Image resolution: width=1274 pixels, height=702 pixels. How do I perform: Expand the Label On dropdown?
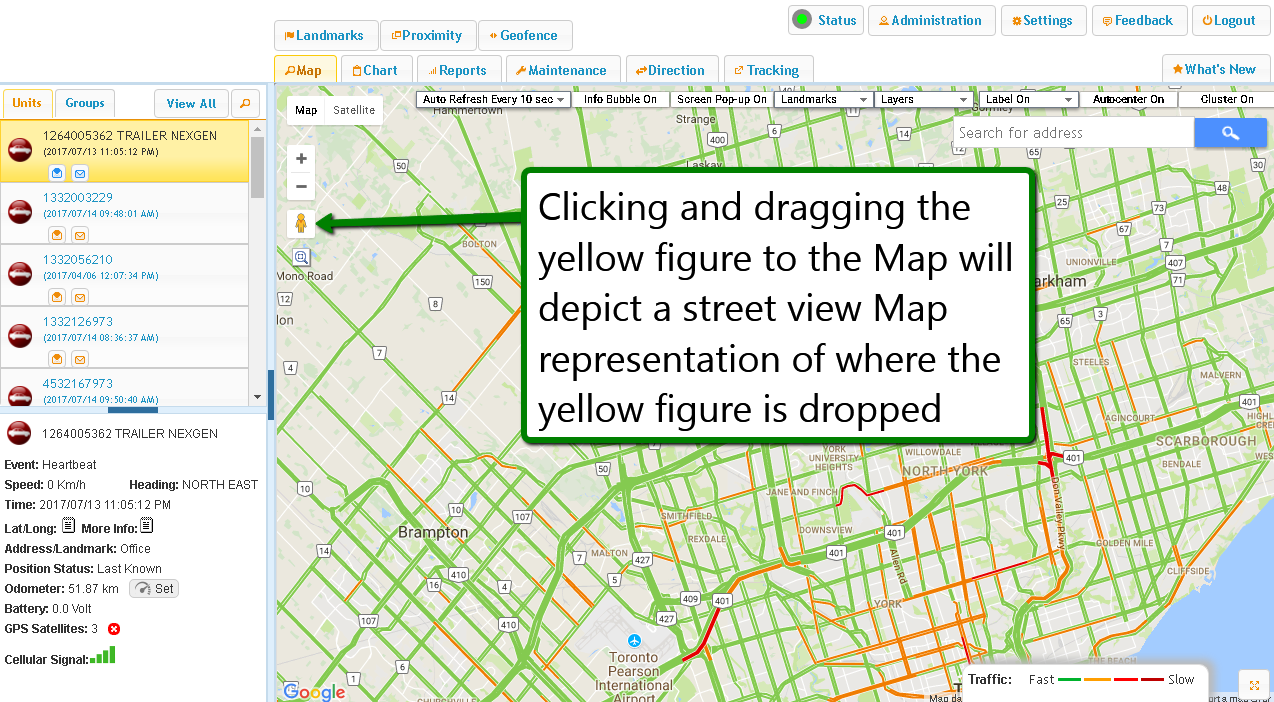1028,100
